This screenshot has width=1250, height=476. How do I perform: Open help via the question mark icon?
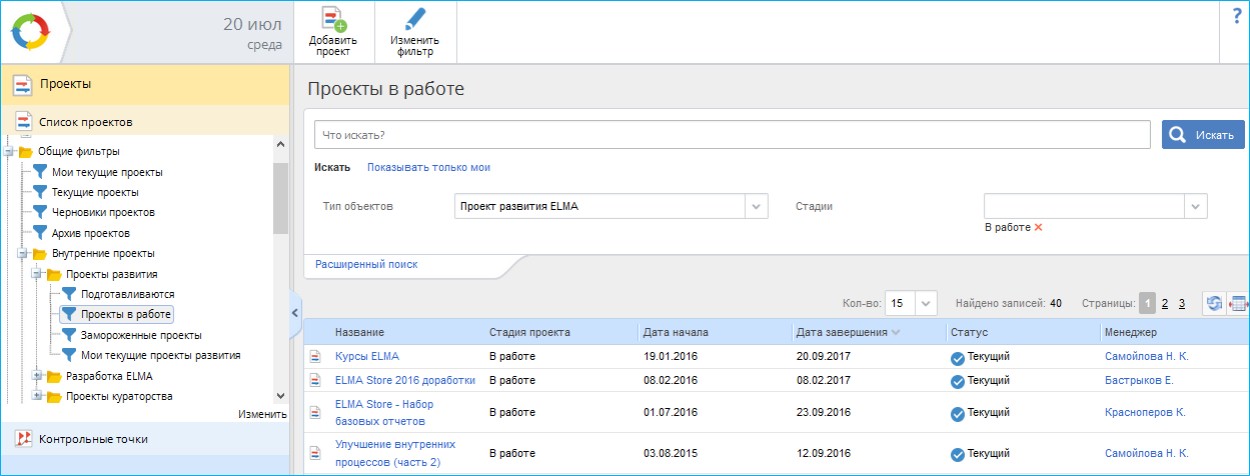point(1236,16)
